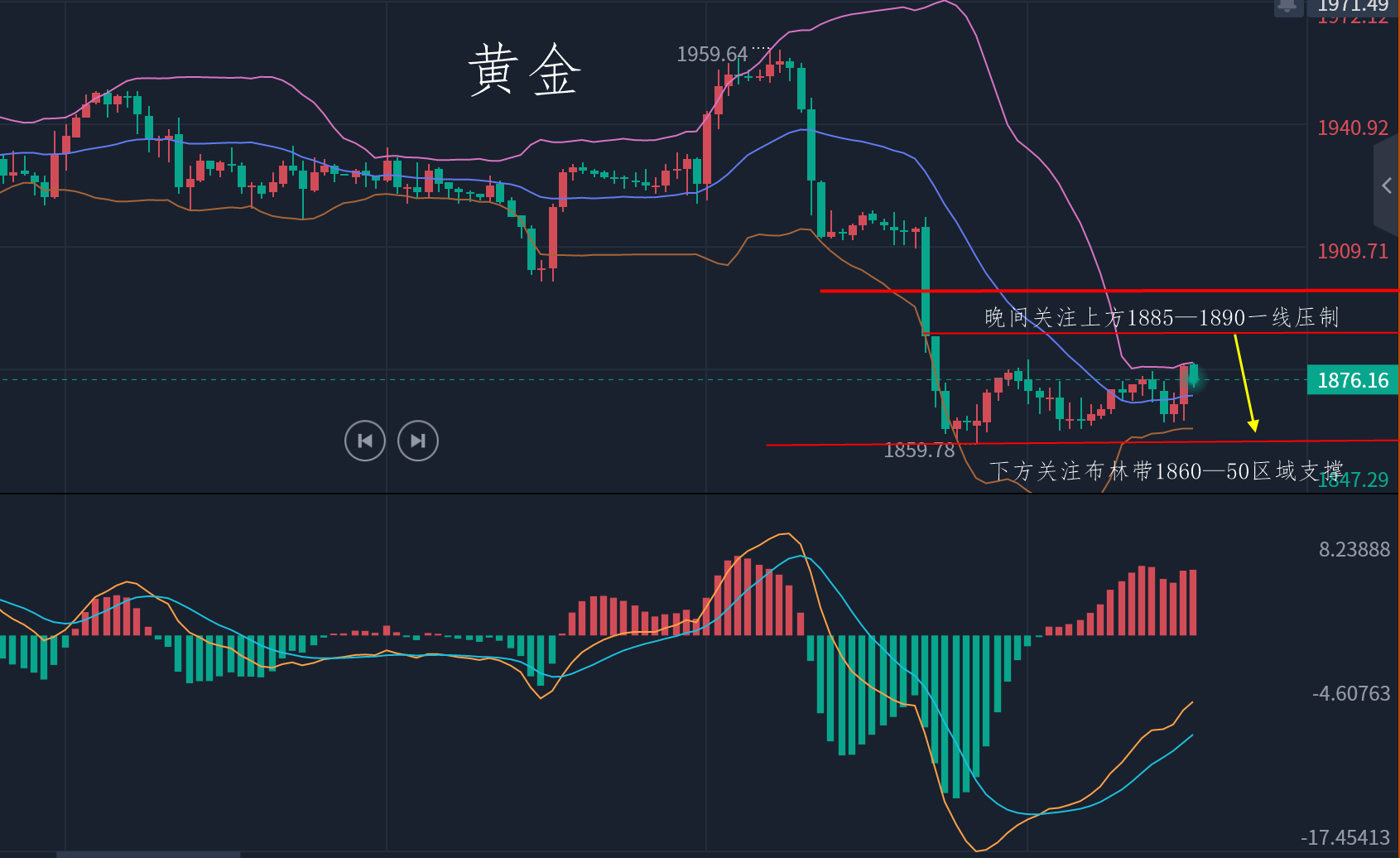The height and width of the screenshot is (858, 1400).
Task: Click the glowing dot on latest candle
Action: click(x=1193, y=379)
